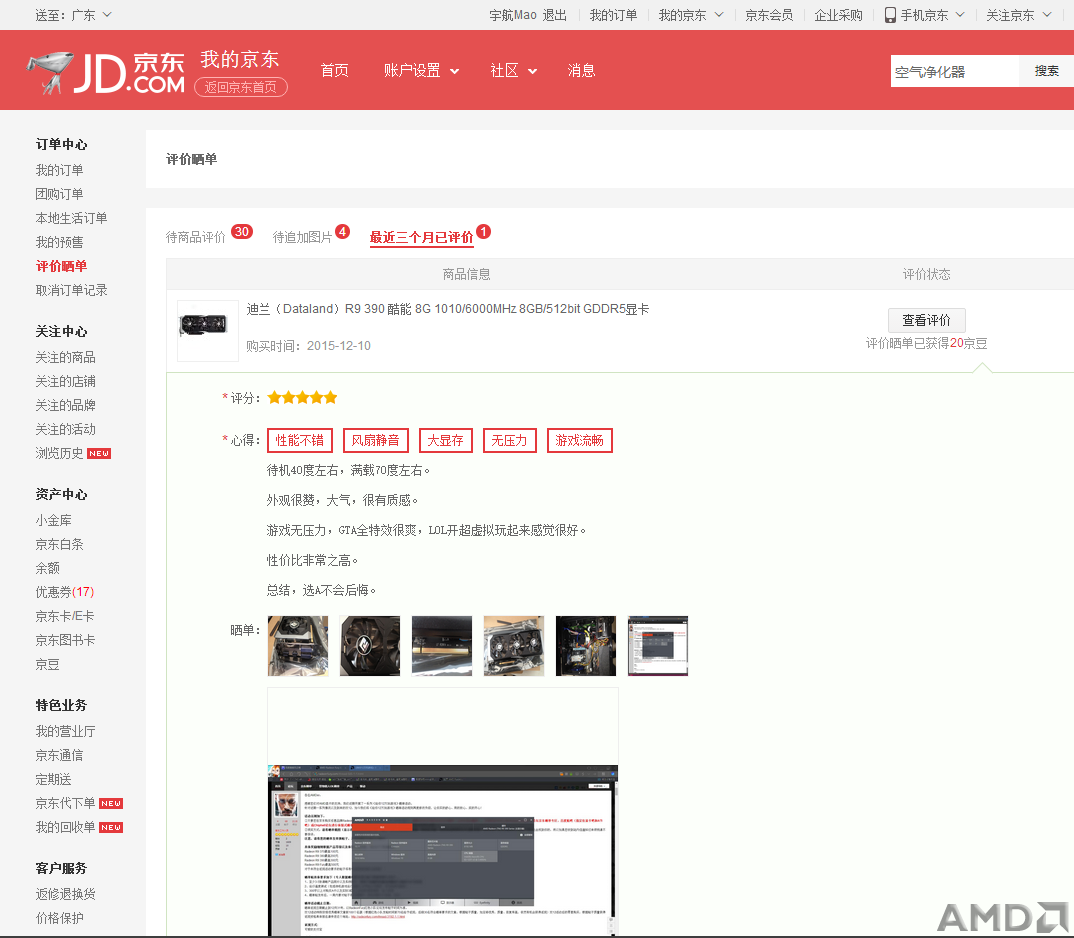Viewport: 1074px width, 938px height.
Task: Select the 无压力 tag
Action: coord(510,441)
